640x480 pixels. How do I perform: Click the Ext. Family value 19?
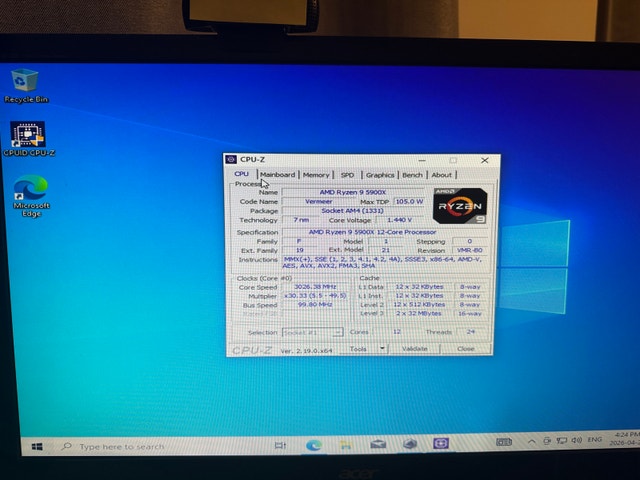coord(300,250)
